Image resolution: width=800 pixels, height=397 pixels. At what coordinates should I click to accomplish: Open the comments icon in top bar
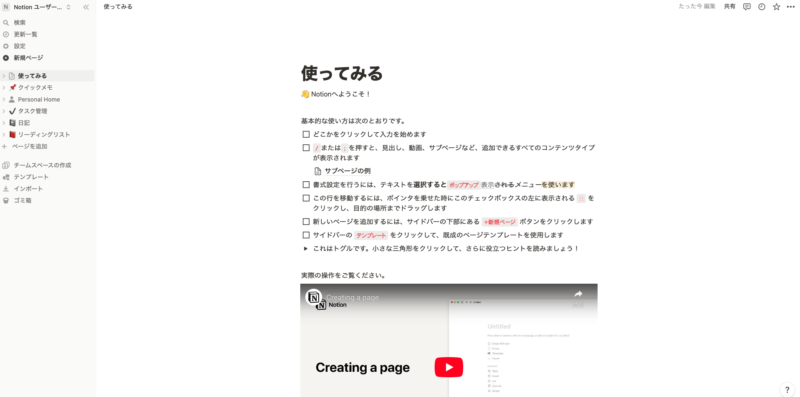(x=747, y=7)
